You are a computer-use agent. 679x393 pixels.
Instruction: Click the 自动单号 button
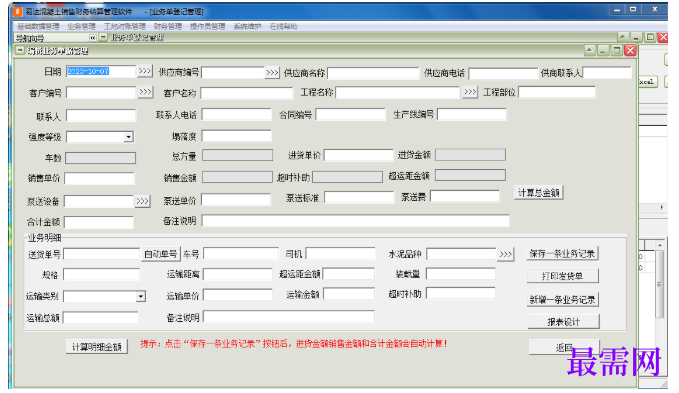point(160,254)
